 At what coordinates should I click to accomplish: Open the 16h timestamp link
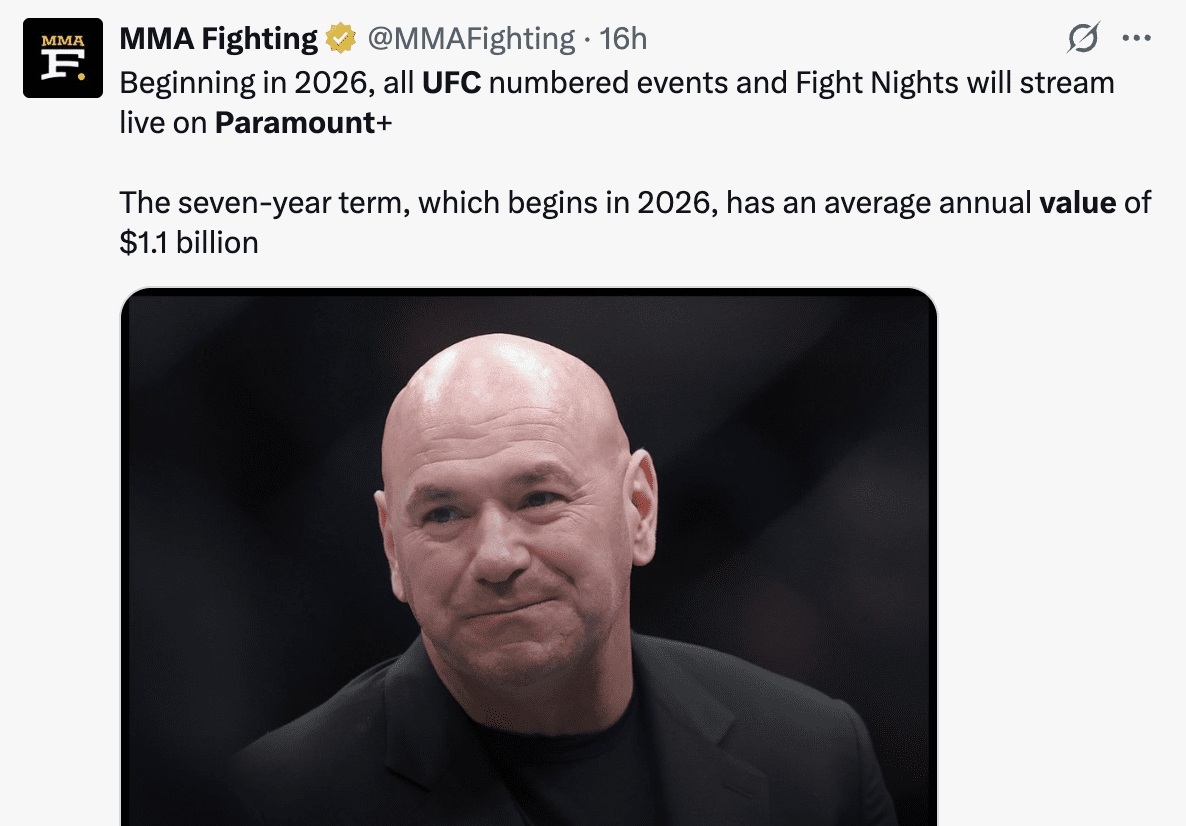pos(623,39)
